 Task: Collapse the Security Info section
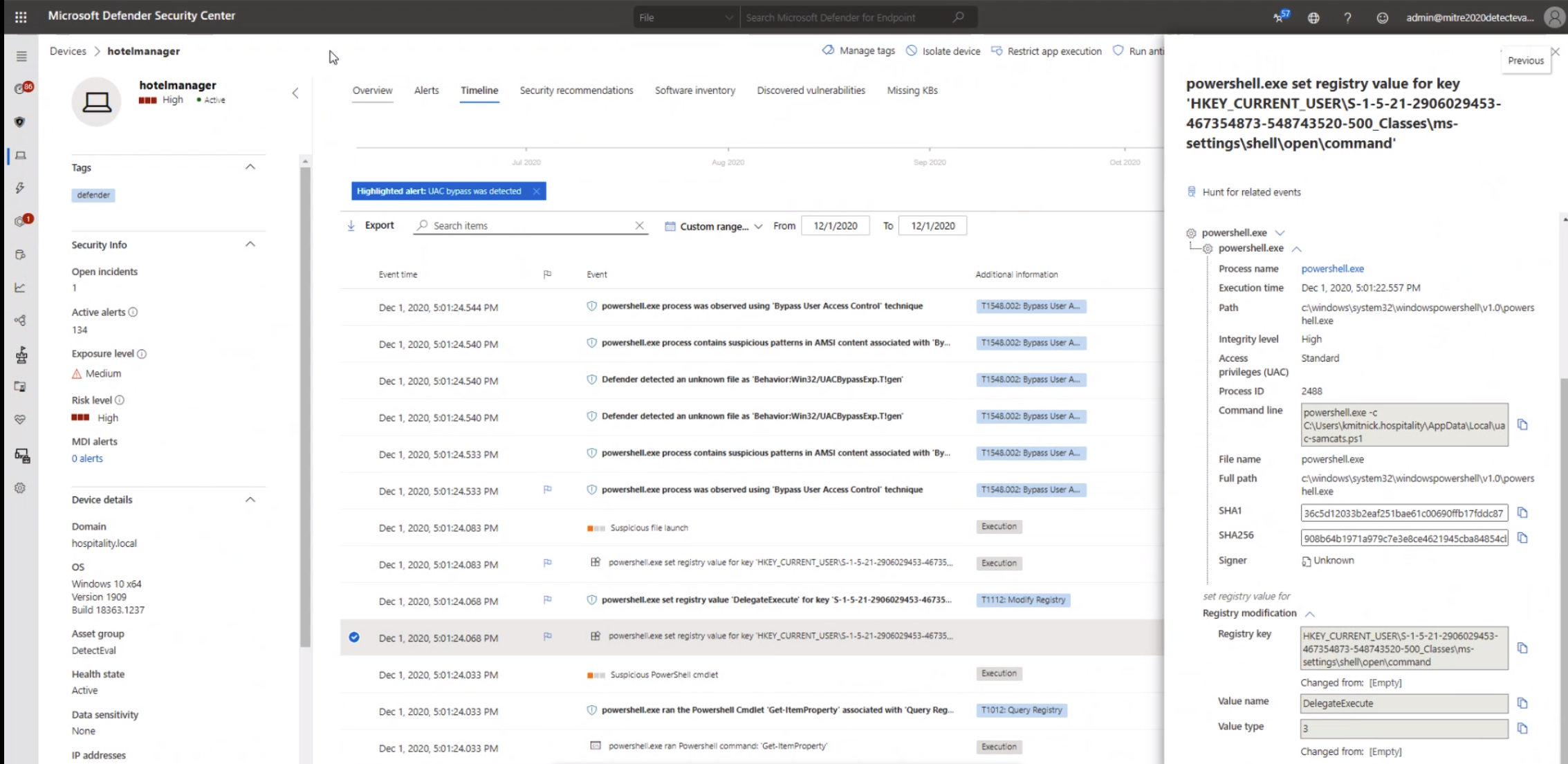[x=250, y=244]
